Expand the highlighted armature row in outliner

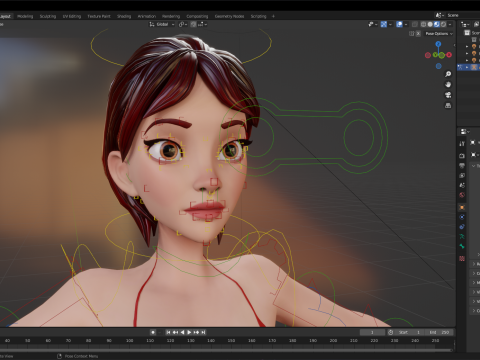pyautogui.click(x=467, y=67)
